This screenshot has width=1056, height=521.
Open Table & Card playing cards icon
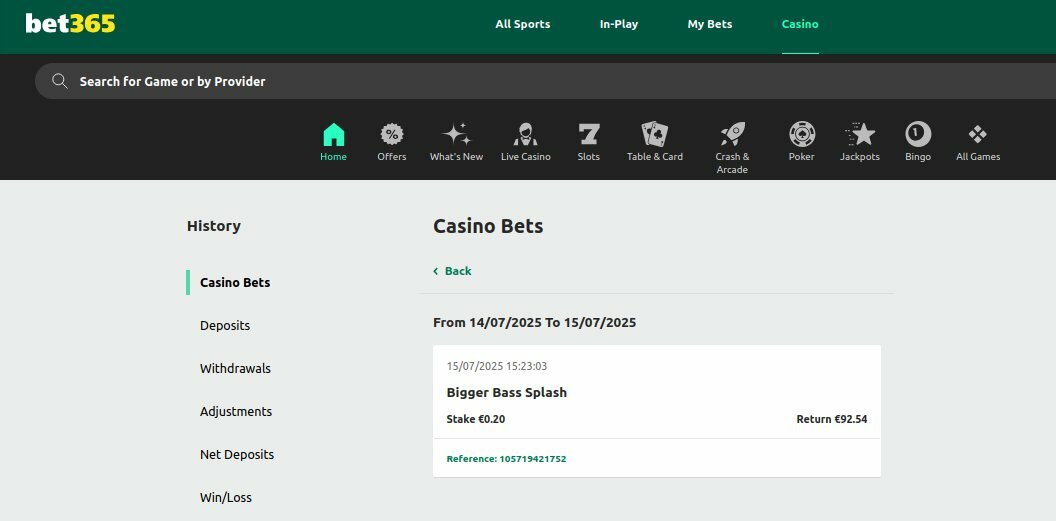pos(655,135)
